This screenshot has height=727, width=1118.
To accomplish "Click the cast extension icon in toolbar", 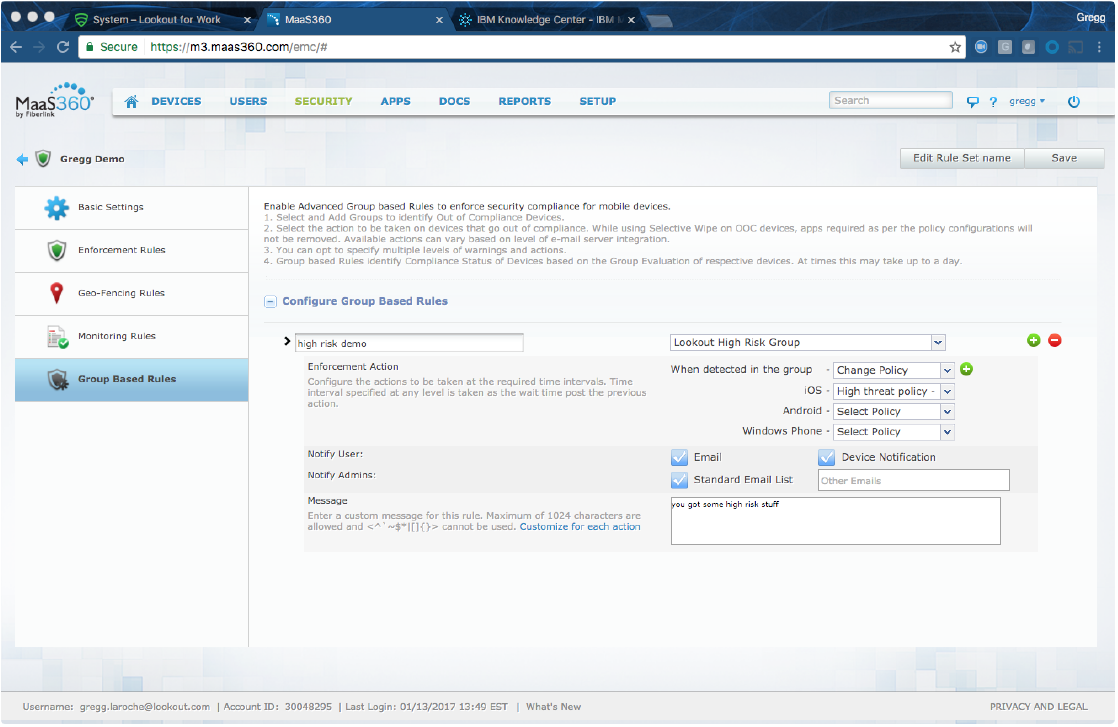I will (1075, 47).
